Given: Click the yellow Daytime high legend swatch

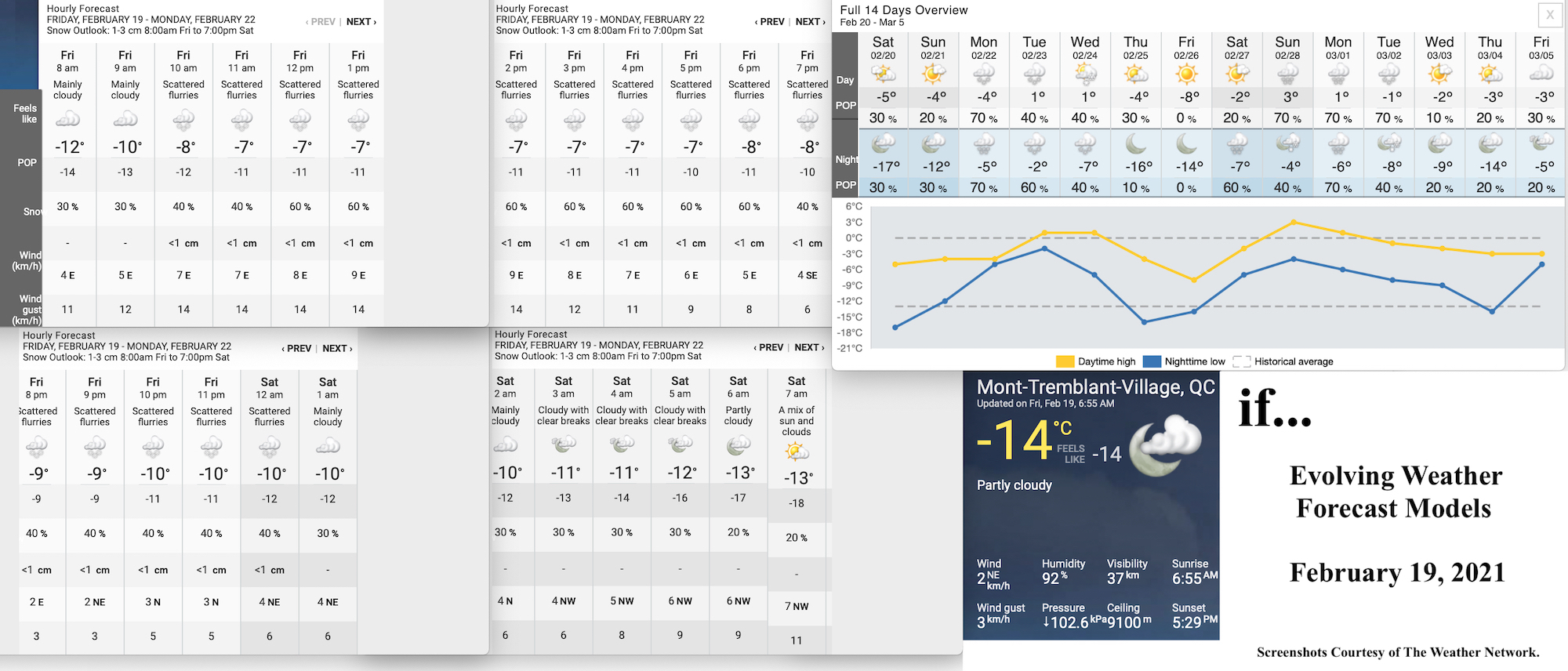Looking at the screenshot, I should 1065,361.
